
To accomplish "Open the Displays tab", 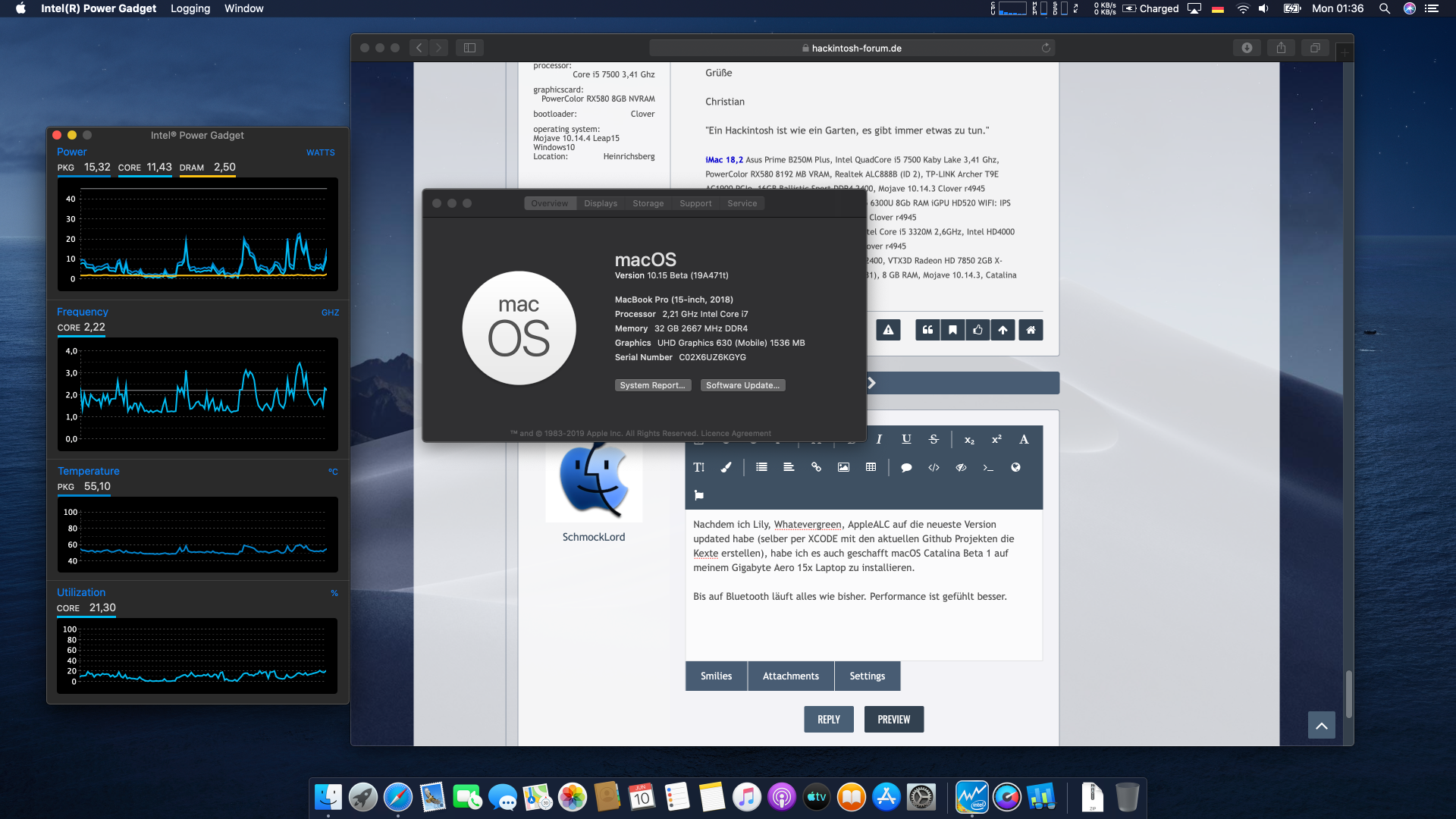I will click(x=600, y=203).
